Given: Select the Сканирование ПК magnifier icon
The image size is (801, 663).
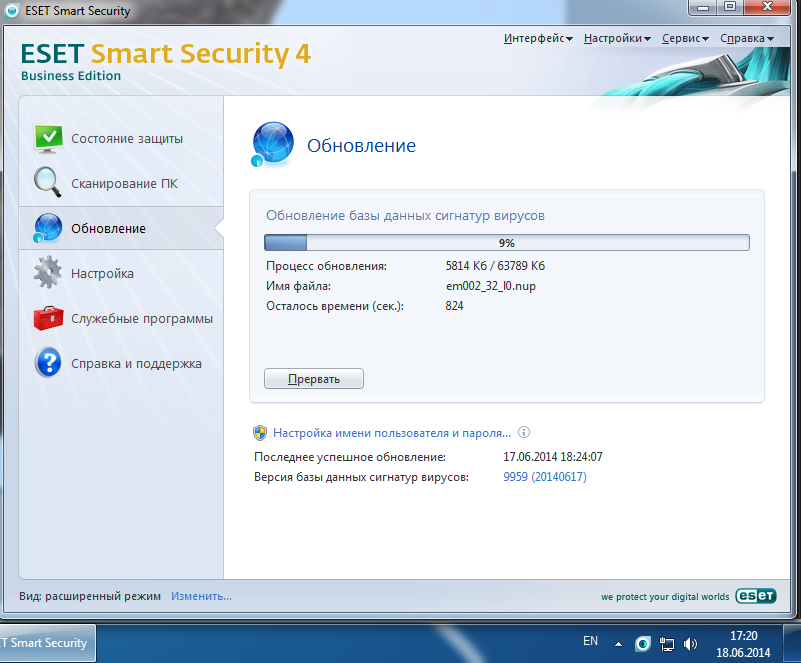Looking at the screenshot, I should [48, 182].
